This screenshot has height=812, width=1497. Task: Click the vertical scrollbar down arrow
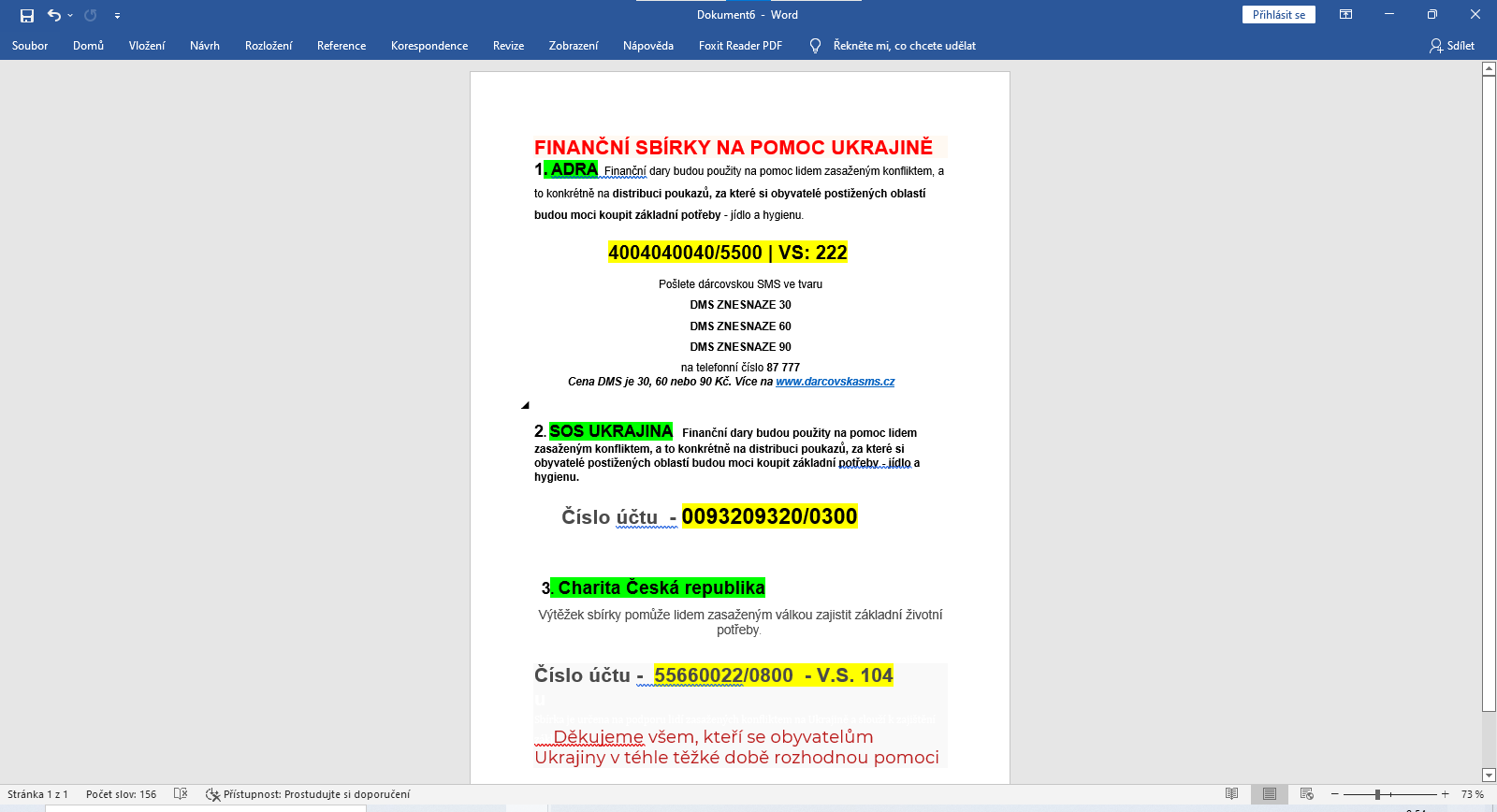(x=1489, y=775)
